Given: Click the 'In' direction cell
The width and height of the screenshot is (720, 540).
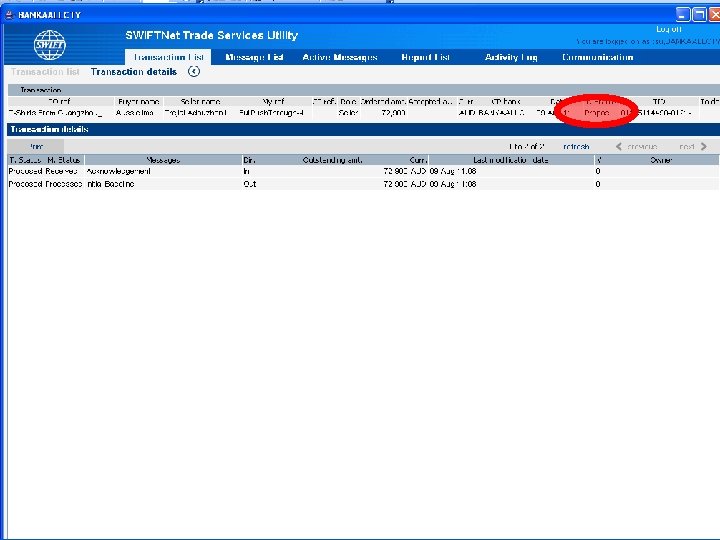Looking at the screenshot, I should click(x=247, y=171).
